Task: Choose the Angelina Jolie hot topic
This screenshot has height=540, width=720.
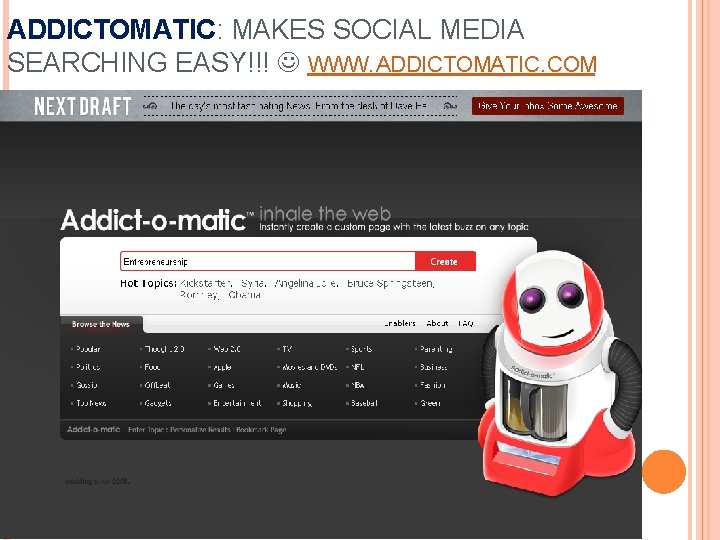Action: [x=307, y=283]
